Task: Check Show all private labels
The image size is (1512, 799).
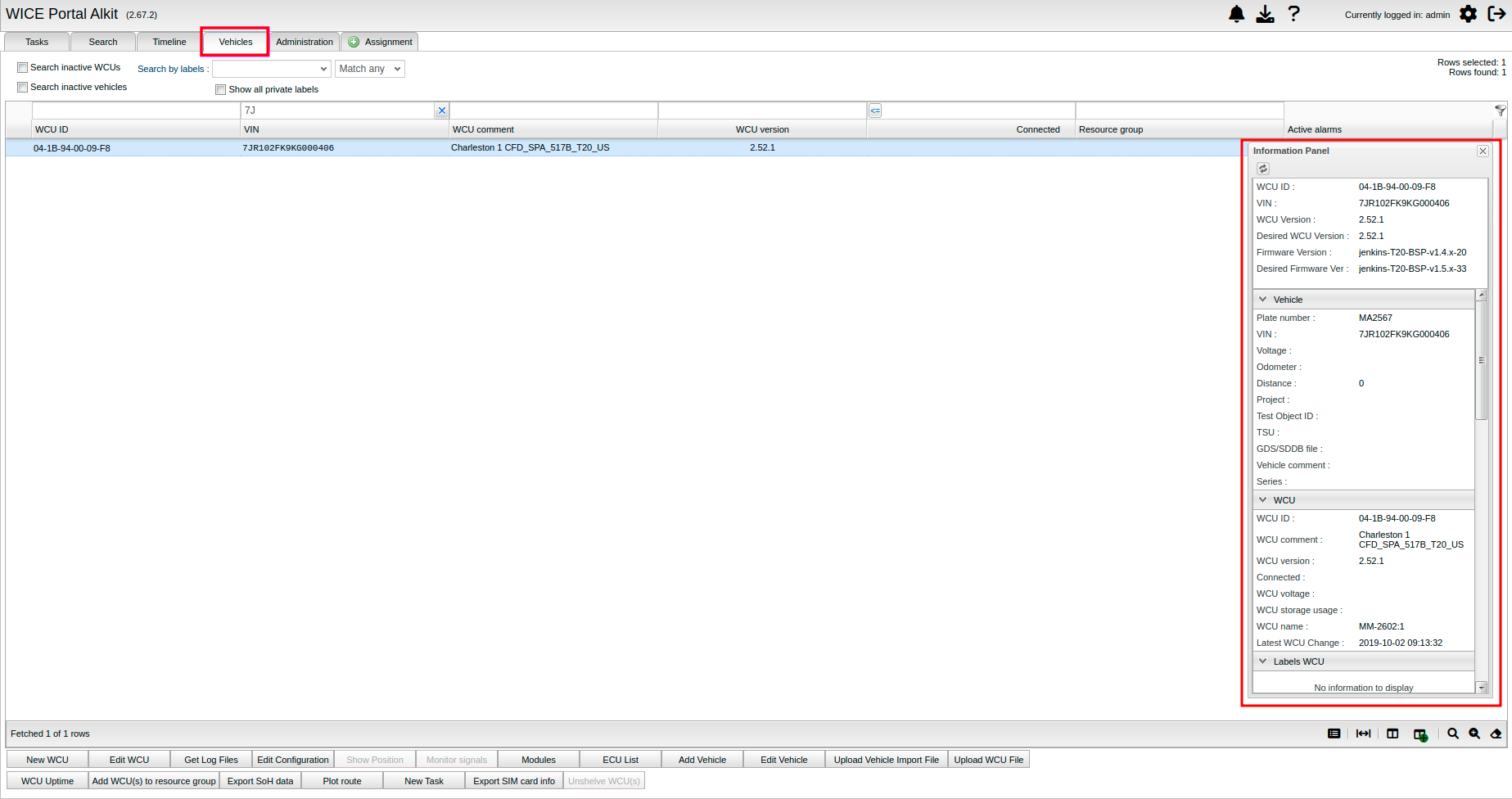Action: coord(220,90)
